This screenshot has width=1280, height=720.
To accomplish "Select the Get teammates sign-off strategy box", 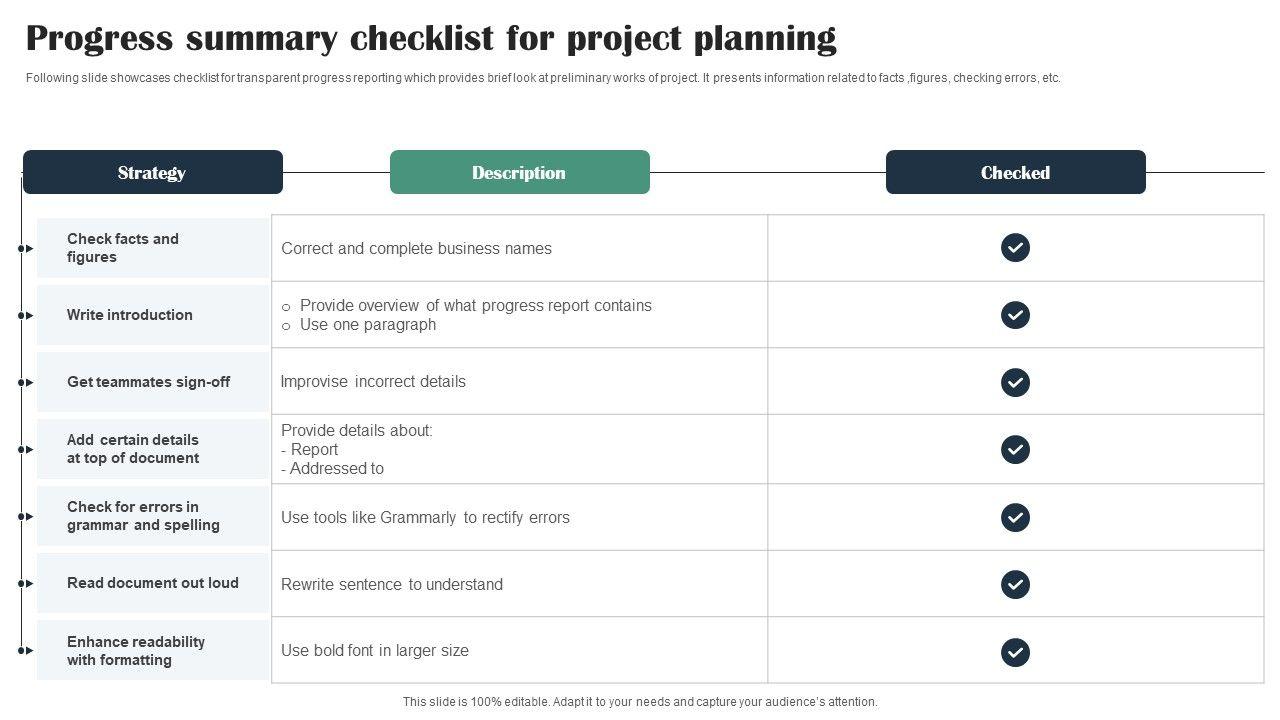I will click(x=153, y=382).
